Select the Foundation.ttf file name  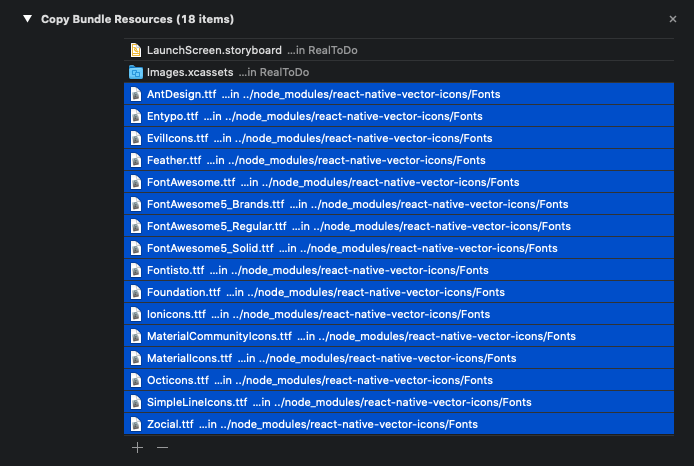coord(184,293)
